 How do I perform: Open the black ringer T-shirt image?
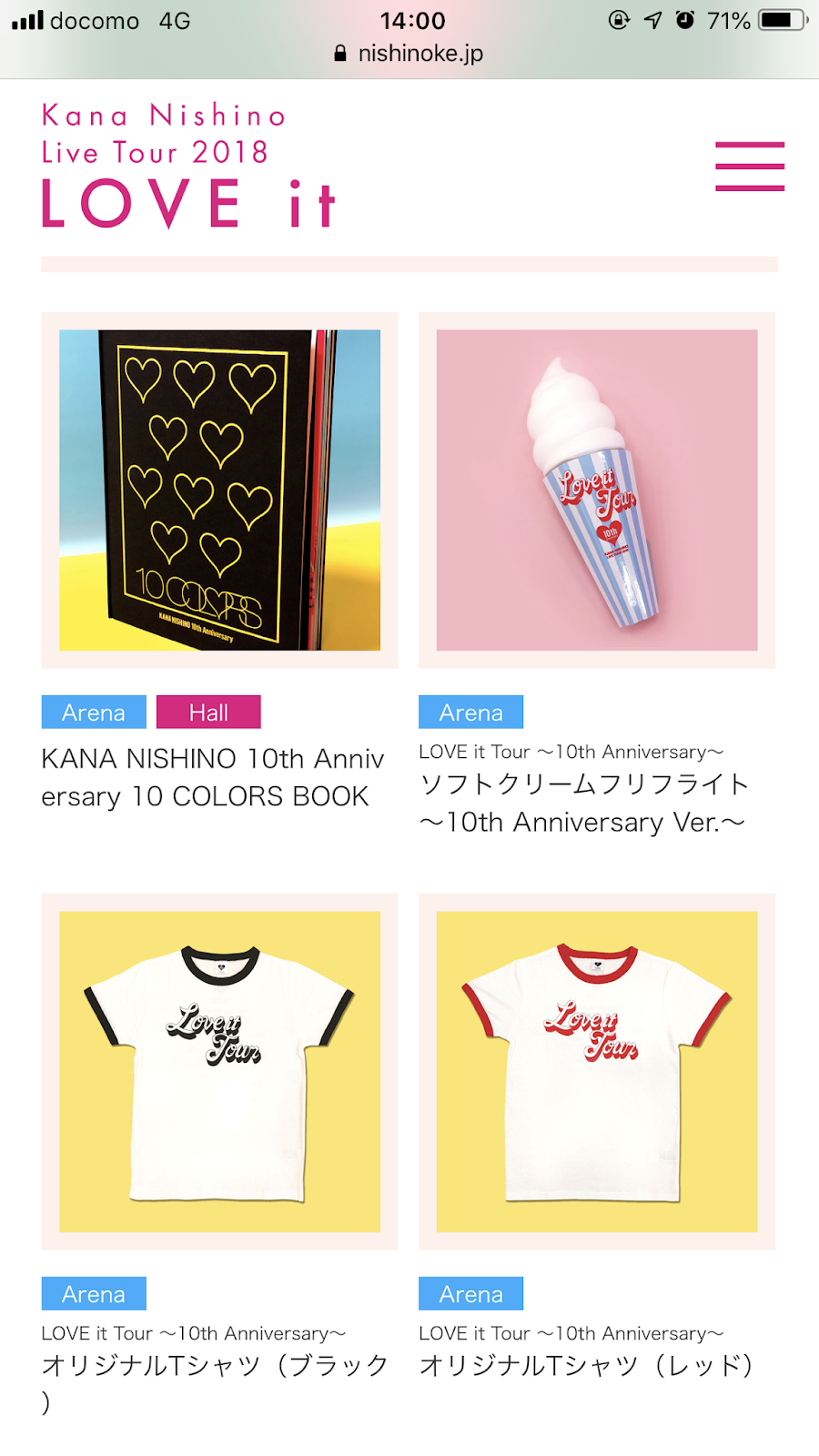220,1072
